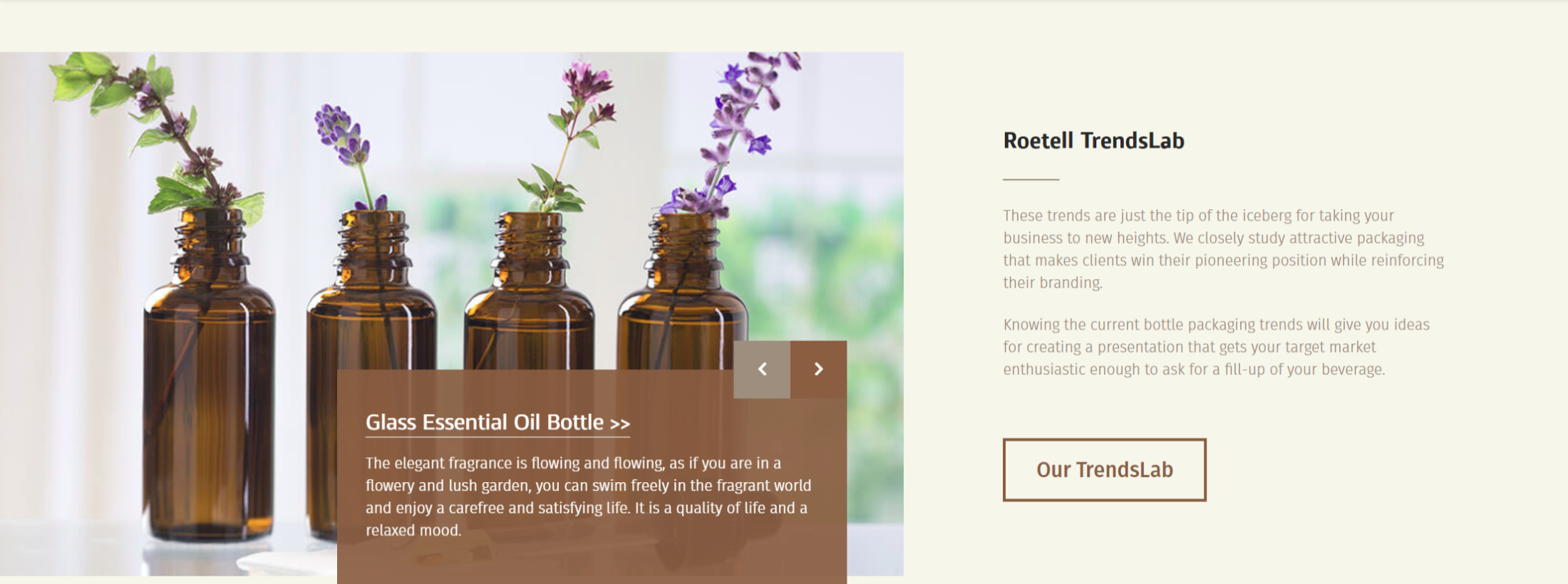The width and height of the screenshot is (1568, 584).
Task: Click the double chevron after Bottle title
Action: pos(620,424)
